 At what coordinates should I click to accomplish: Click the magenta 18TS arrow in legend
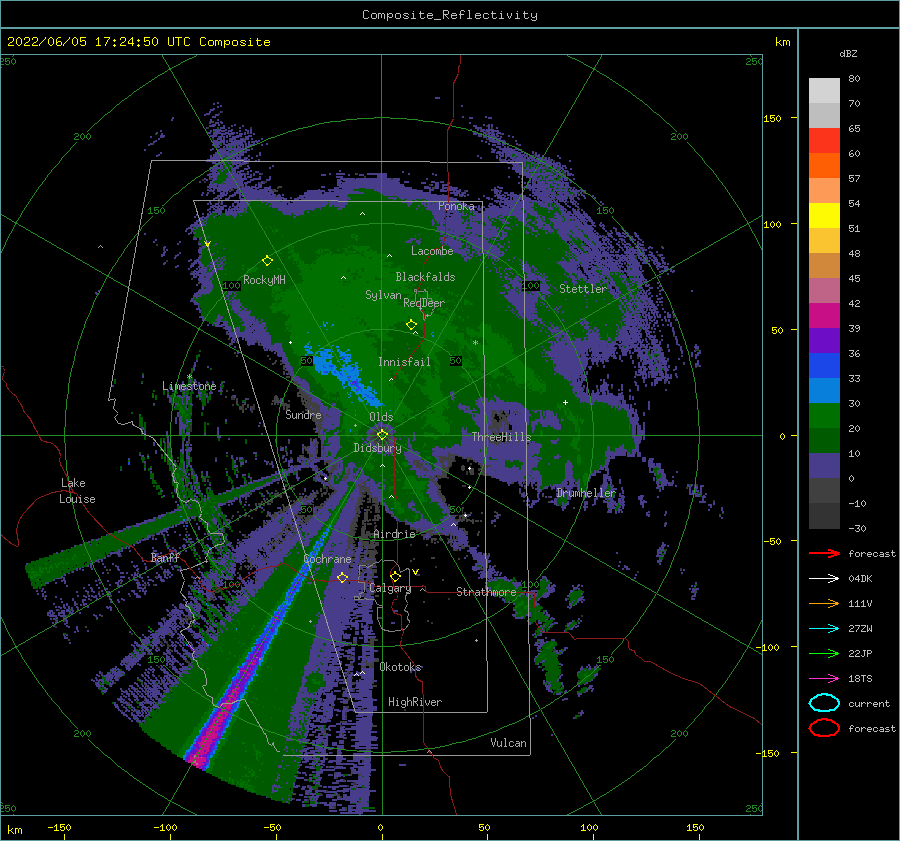(824, 679)
